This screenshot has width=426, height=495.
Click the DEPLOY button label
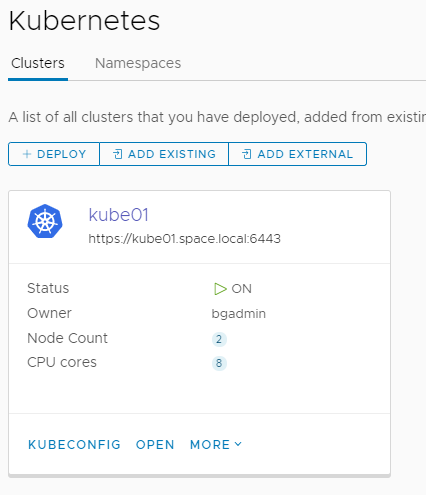tap(62, 154)
